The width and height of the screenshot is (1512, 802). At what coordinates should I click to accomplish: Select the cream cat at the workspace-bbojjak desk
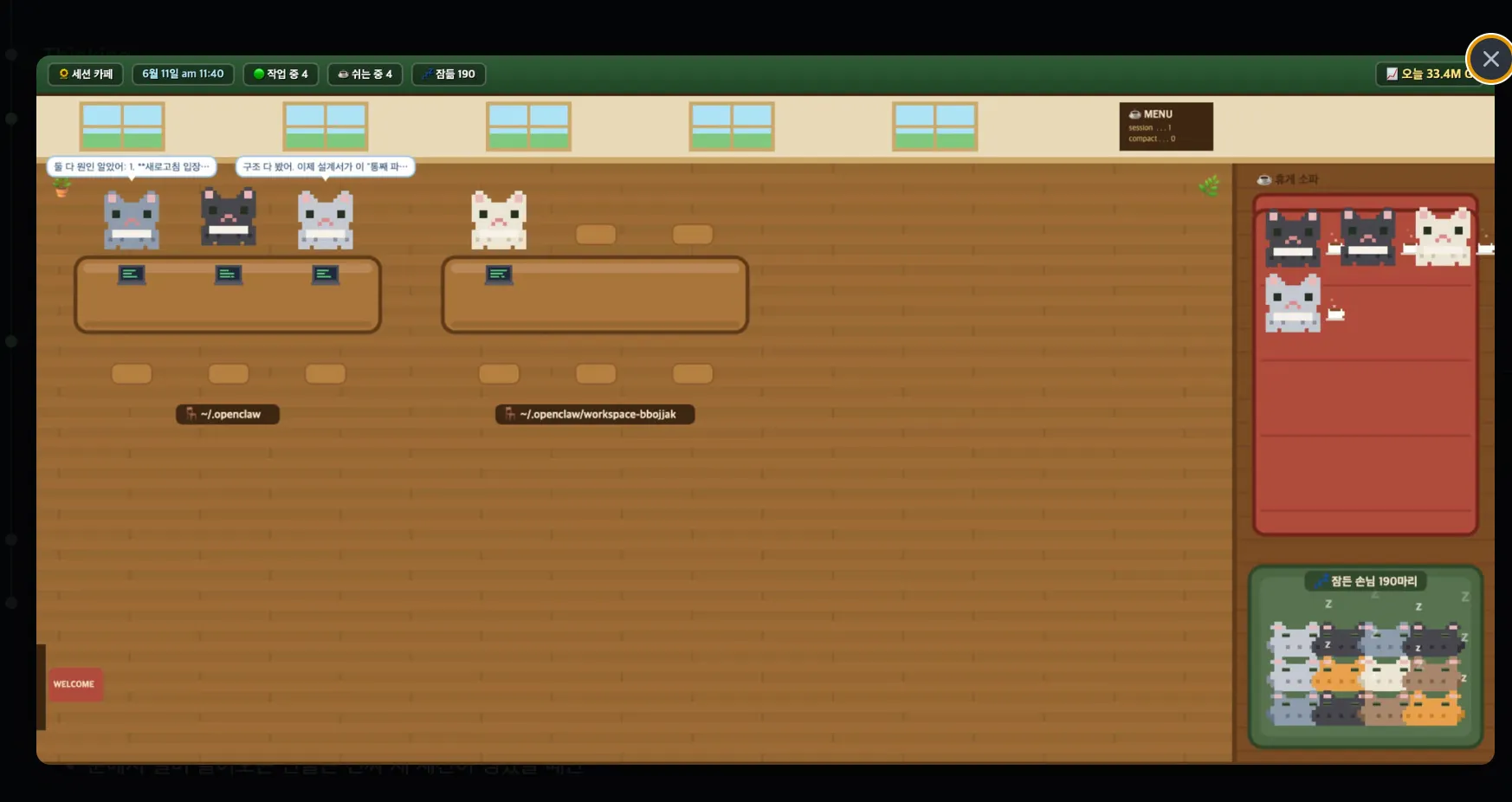499,220
